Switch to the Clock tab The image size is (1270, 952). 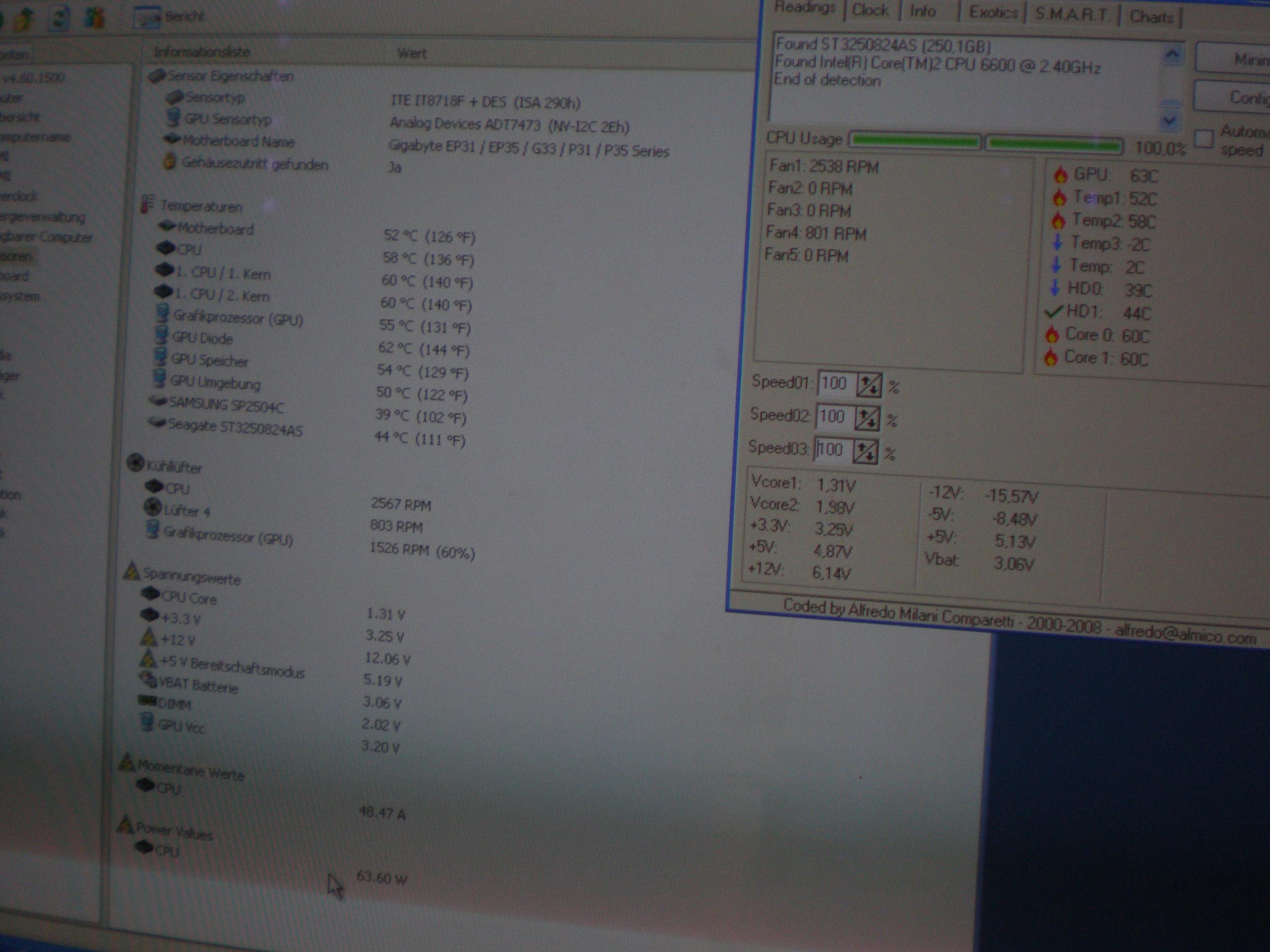click(871, 10)
